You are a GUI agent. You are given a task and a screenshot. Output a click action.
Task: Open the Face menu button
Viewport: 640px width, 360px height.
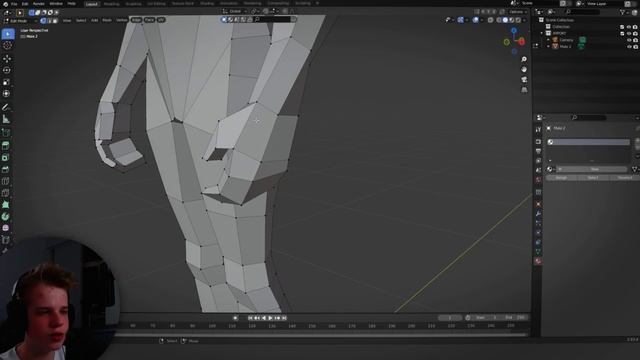(x=149, y=20)
